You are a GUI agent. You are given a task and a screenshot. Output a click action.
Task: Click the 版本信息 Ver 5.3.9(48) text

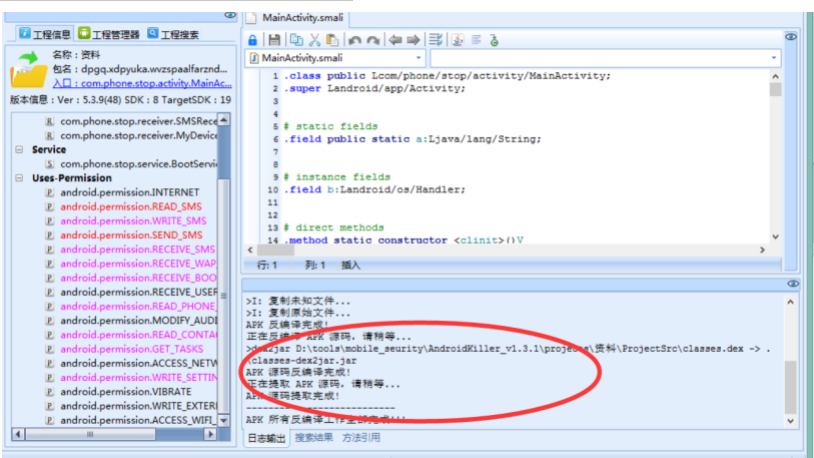120,100
